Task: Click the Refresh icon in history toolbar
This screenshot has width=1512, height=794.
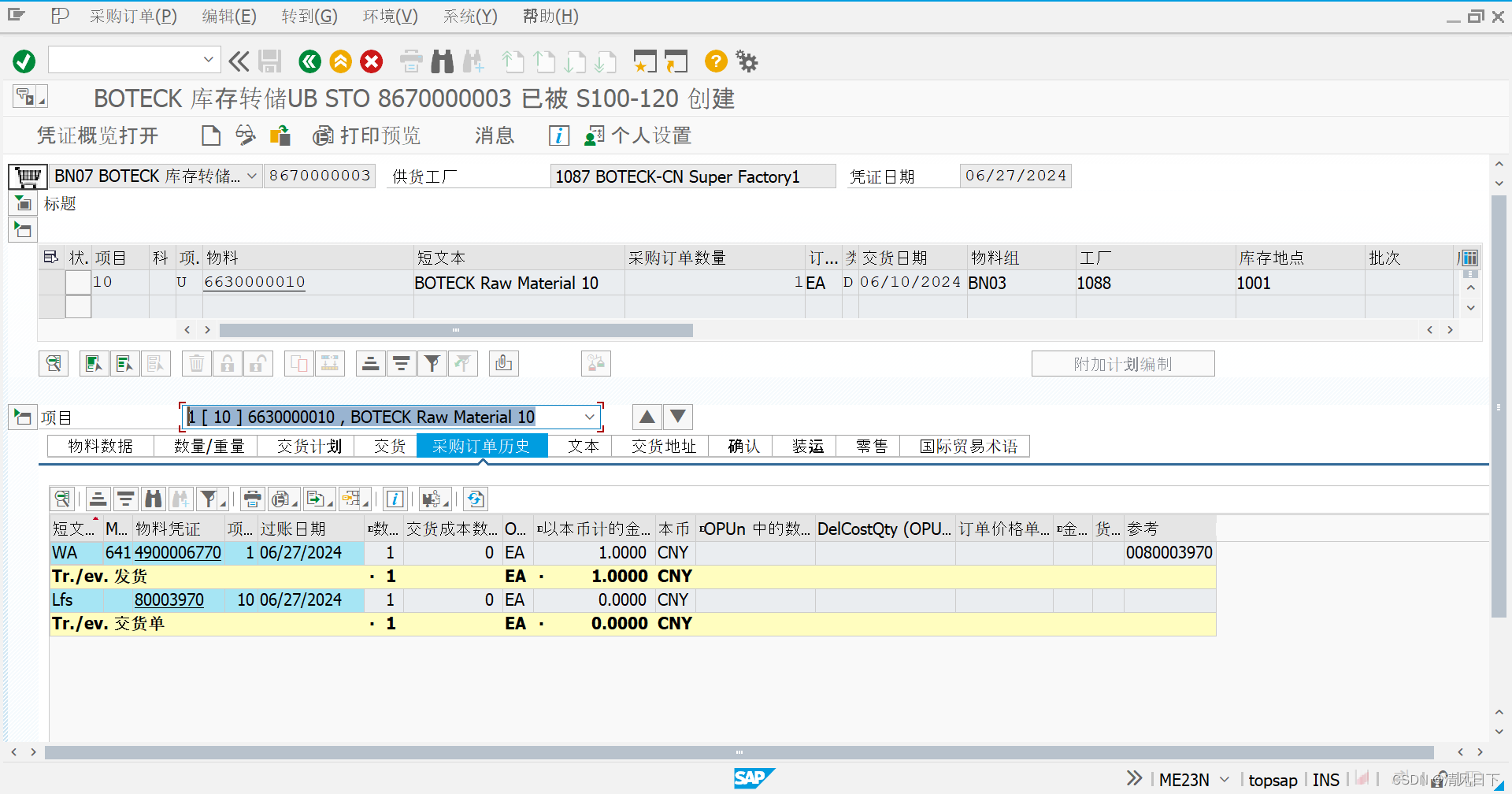Action: click(476, 499)
